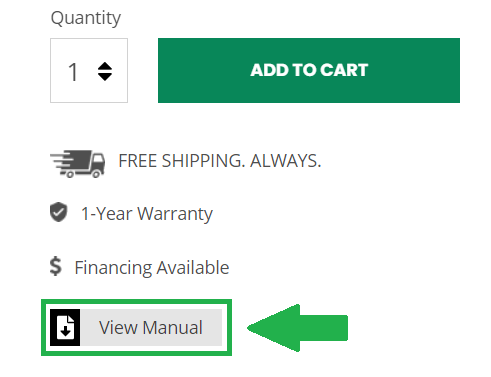The image size is (491, 377).
Task: Click the free shipping truck icon
Action: [x=77, y=163]
